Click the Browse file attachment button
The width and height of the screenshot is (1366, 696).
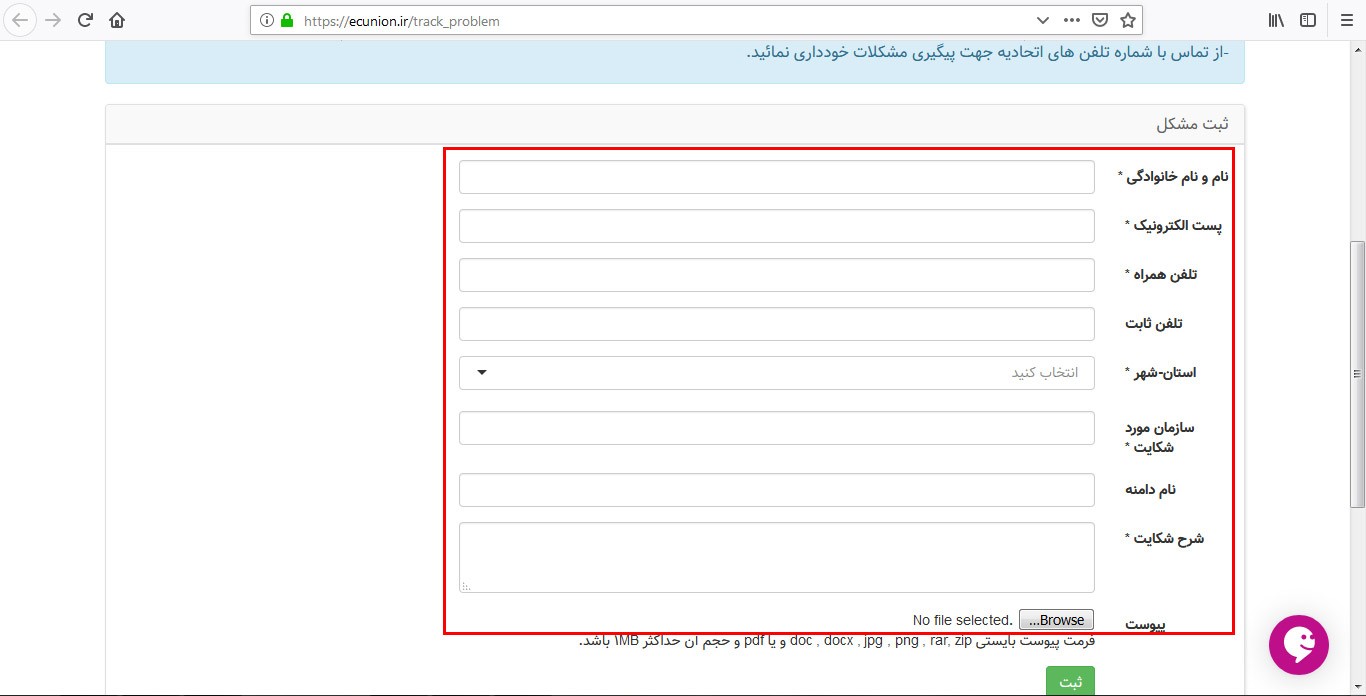(x=1056, y=620)
